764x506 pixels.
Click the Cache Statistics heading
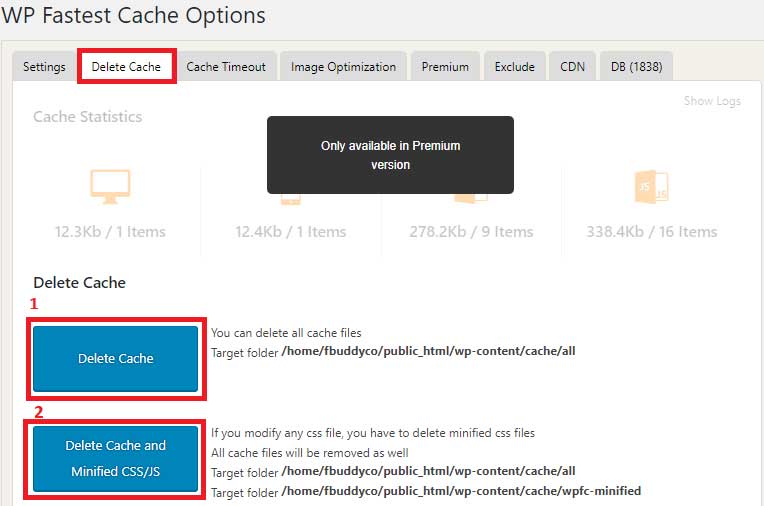pyautogui.click(x=88, y=117)
